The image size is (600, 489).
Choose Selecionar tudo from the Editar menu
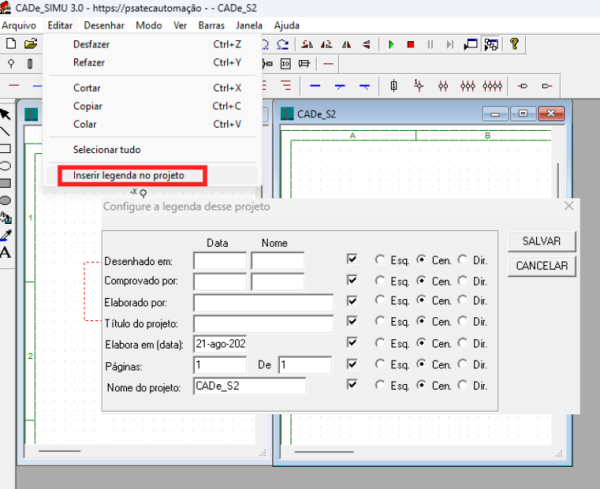[x=153, y=150]
